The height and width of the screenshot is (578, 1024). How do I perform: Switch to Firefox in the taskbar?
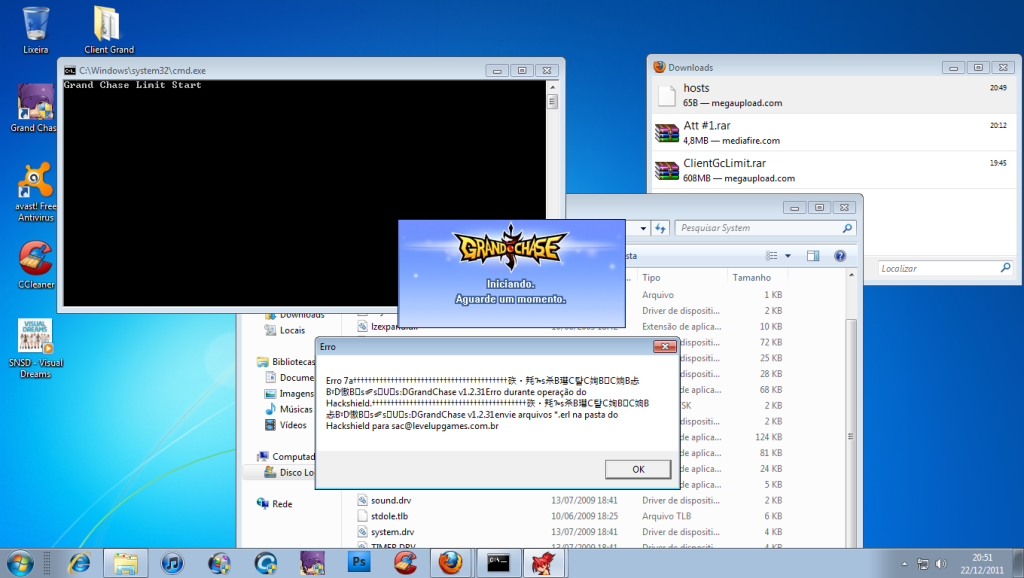450,563
